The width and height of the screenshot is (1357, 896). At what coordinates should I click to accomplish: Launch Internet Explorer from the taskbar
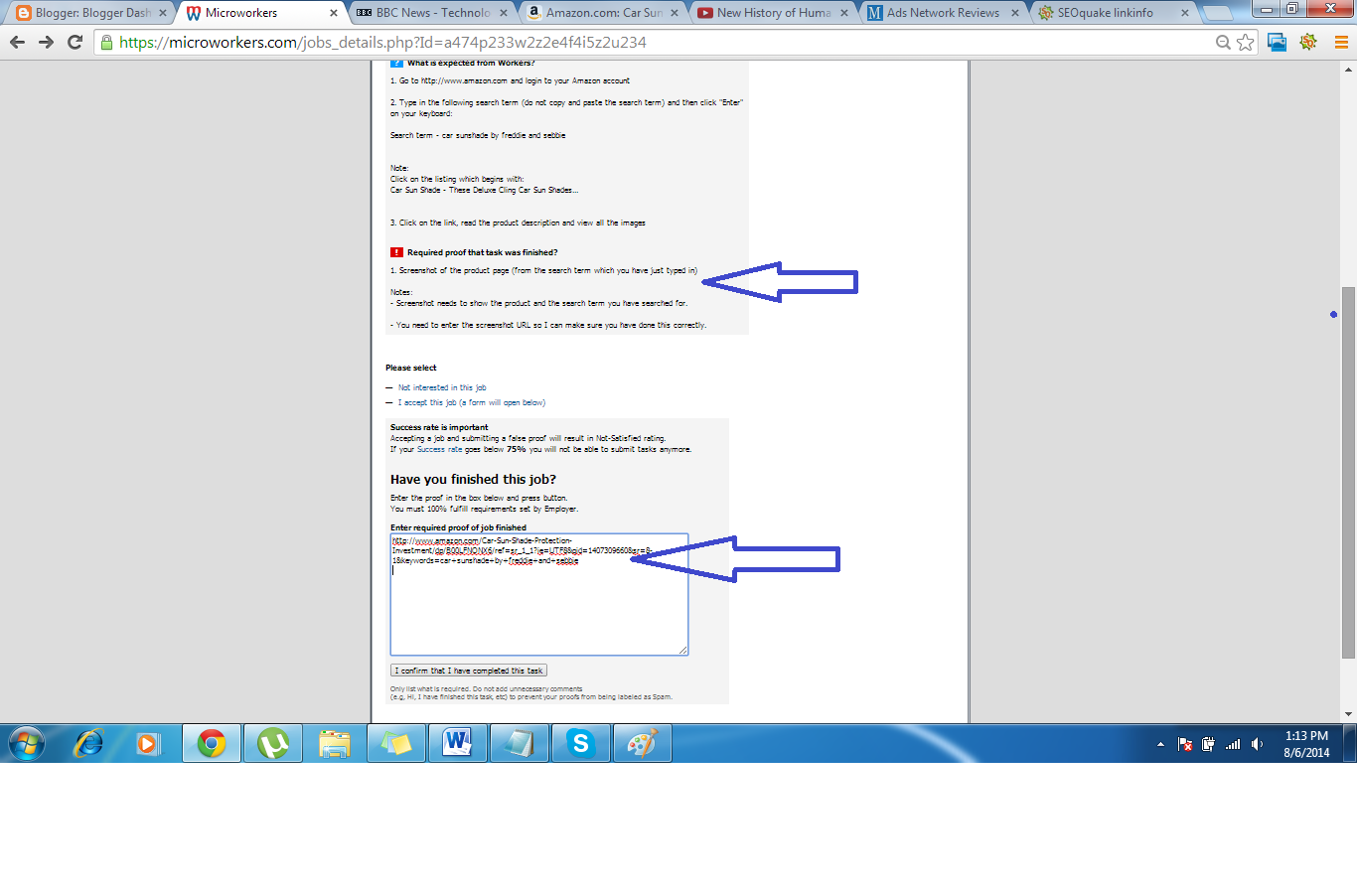coord(89,743)
